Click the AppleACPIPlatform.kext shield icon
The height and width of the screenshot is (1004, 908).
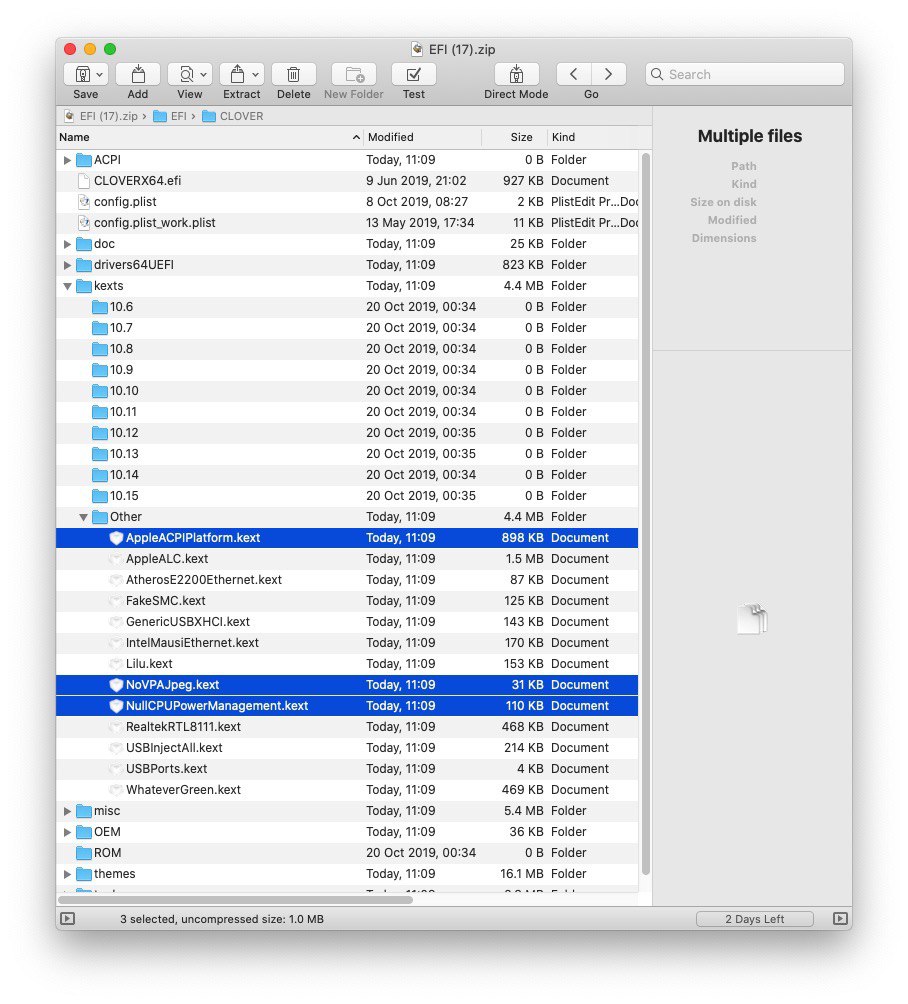(116, 538)
